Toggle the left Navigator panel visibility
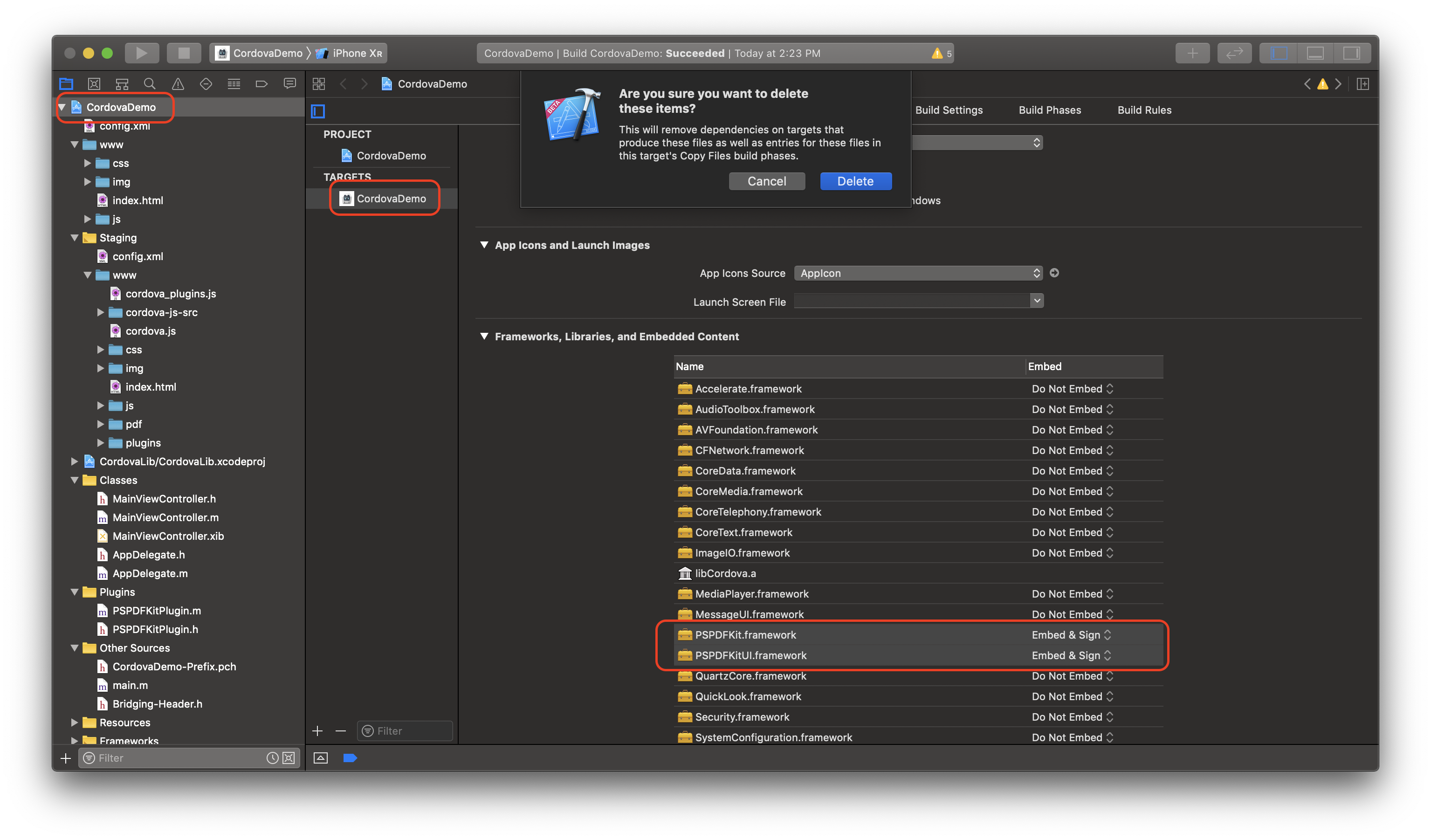This screenshot has height=840, width=1431. 1279,53
